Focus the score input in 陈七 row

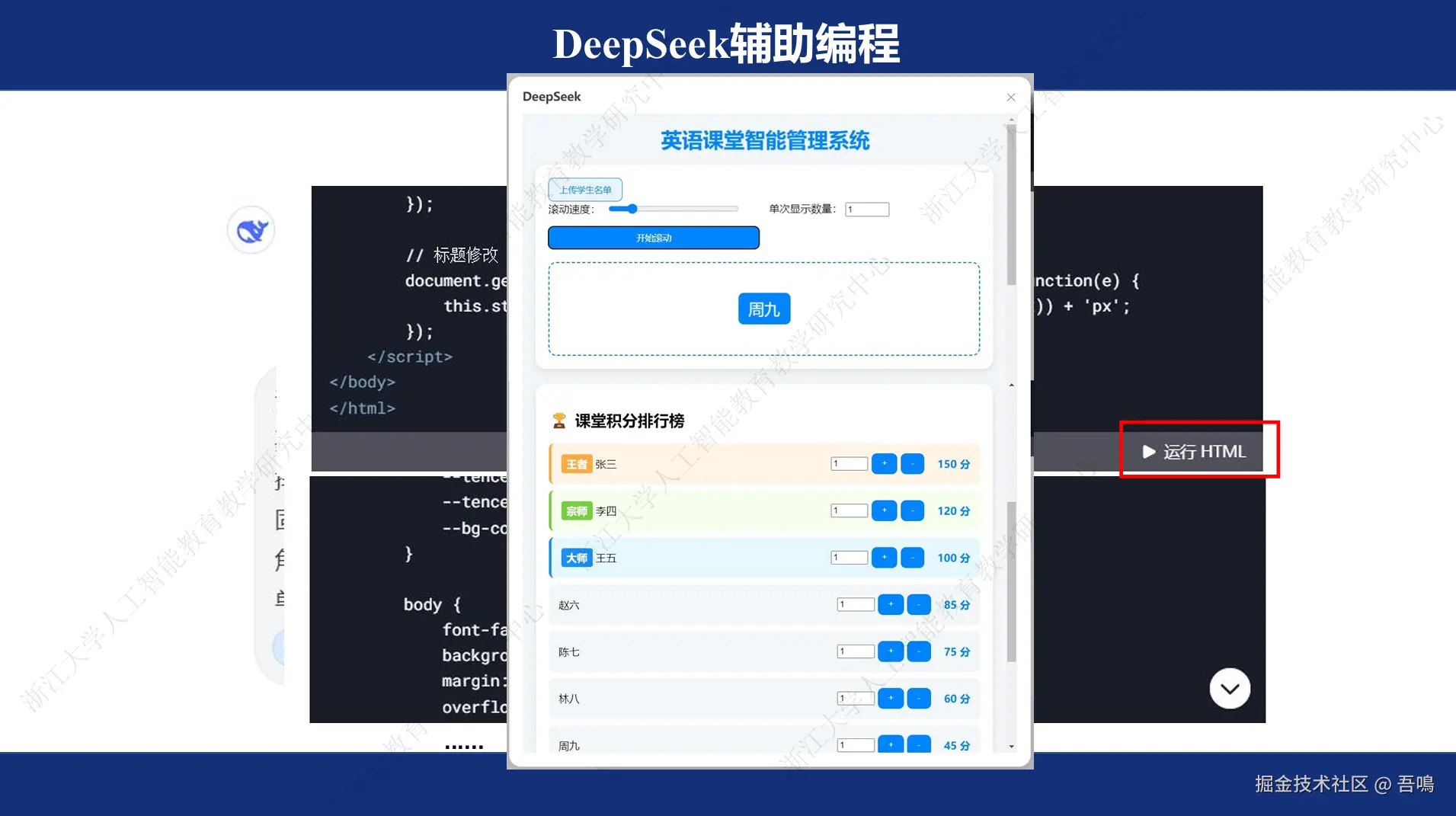(856, 651)
